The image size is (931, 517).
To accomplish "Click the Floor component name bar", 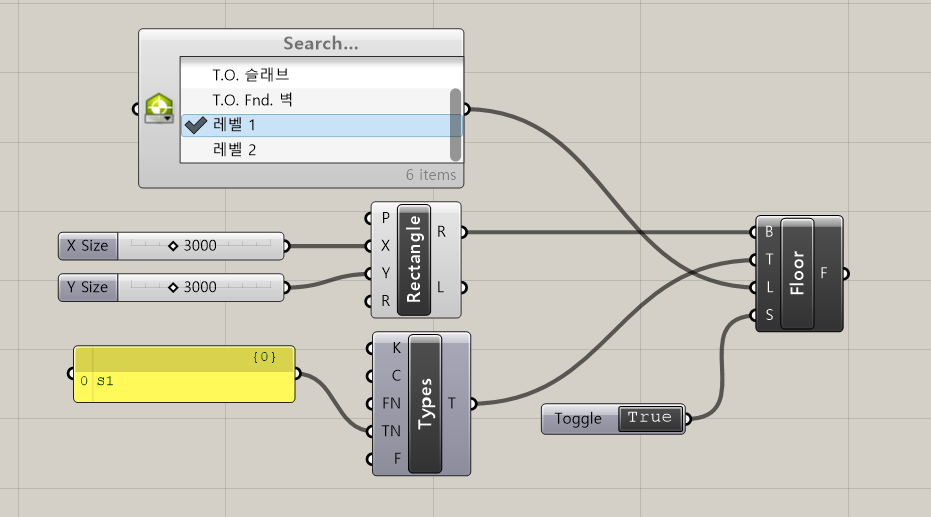I will (x=797, y=273).
